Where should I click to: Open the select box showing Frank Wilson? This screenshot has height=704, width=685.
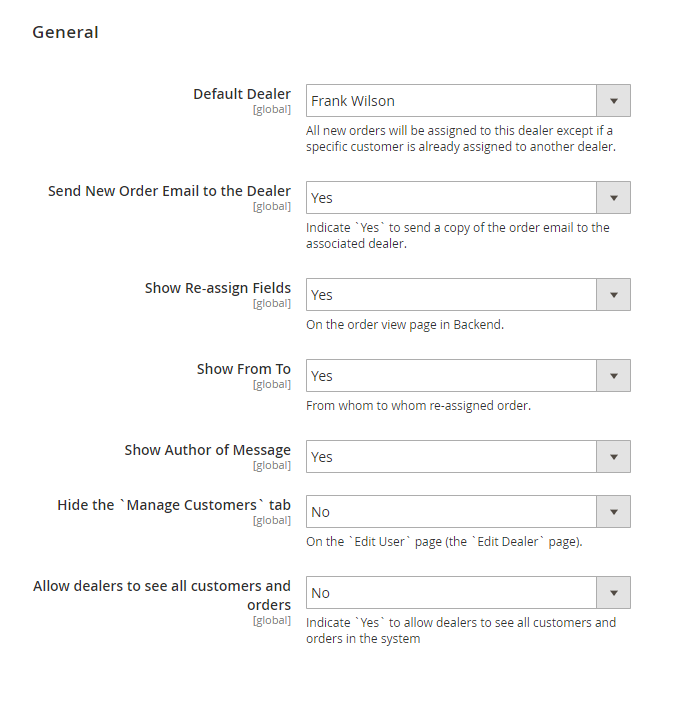(x=451, y=101)
